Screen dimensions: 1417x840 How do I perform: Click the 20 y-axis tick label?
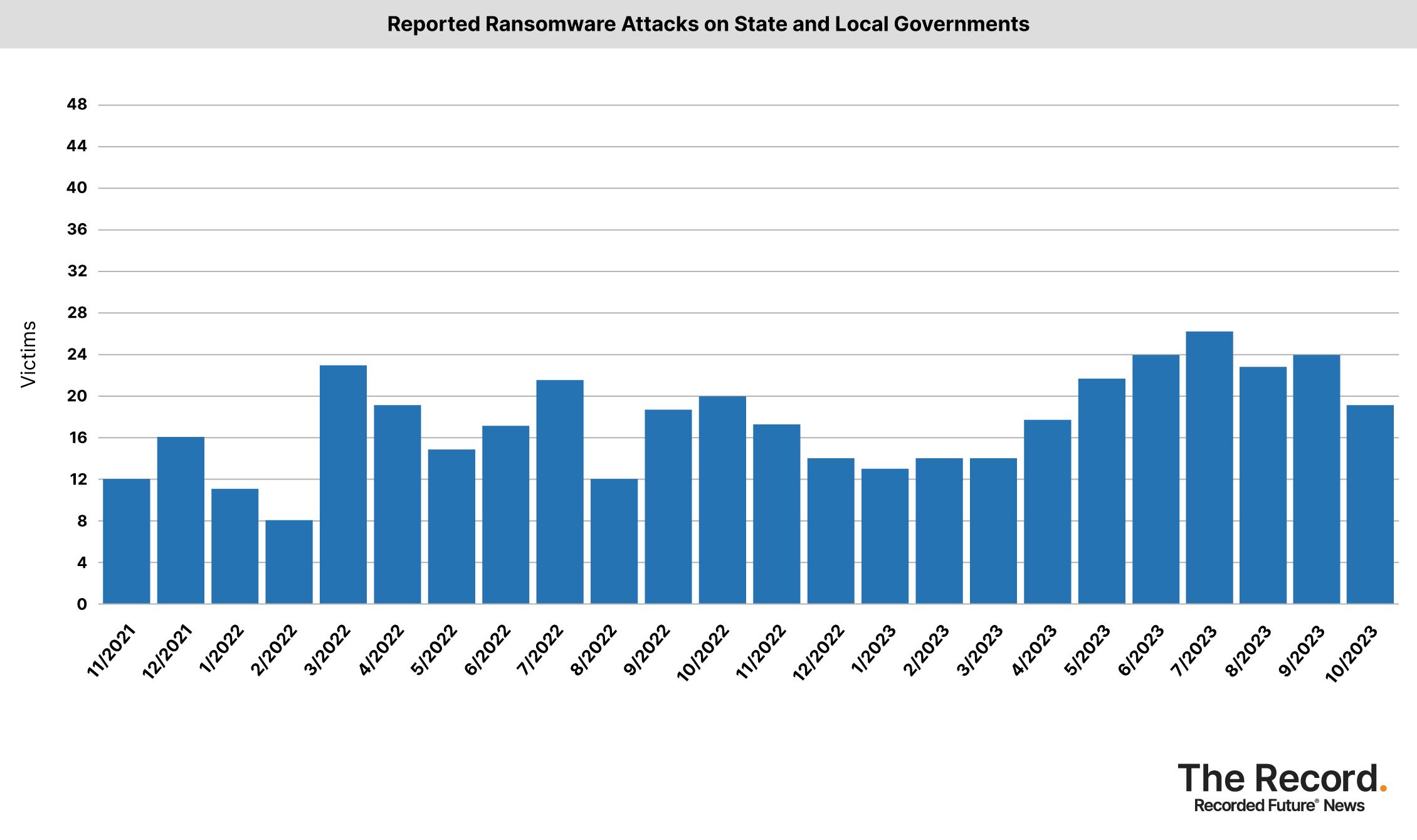click(x=77, y=396)
